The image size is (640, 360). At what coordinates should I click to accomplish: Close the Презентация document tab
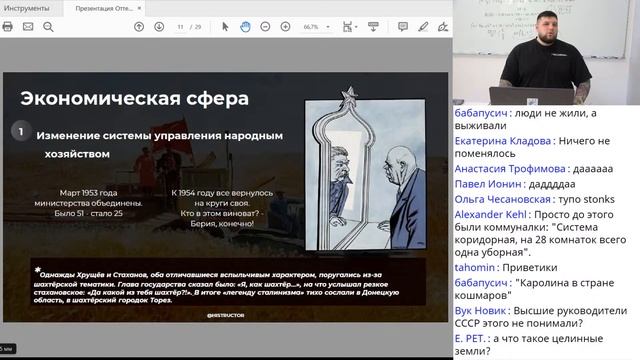point(140,8)
